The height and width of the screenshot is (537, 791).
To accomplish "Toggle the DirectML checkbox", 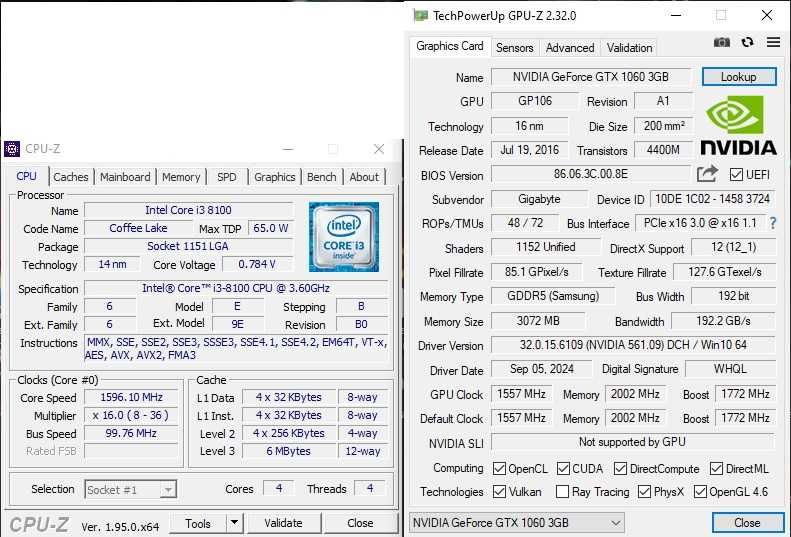I will point(716,469).
